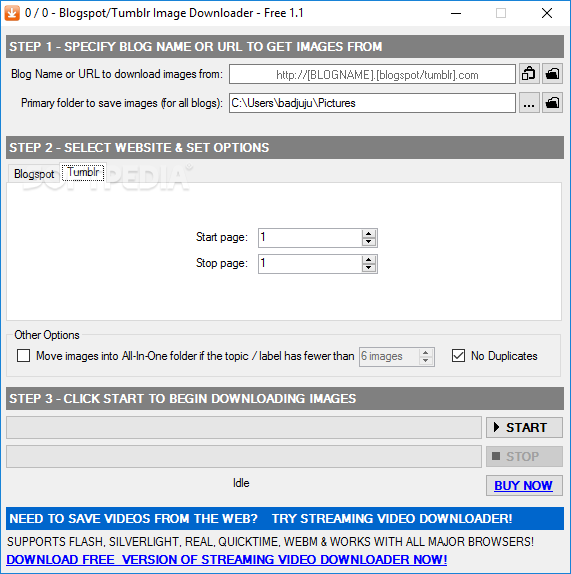Click the Try Streaming Video Downloader banner
This screenshot has height=574, width=571.
click(x=285, y=518)
